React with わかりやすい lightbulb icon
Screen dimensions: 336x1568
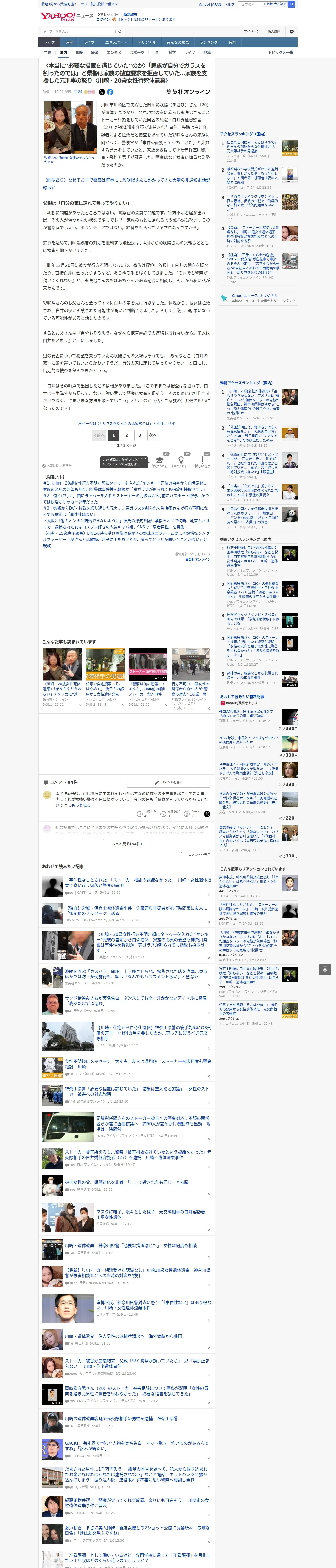[181, 460]
